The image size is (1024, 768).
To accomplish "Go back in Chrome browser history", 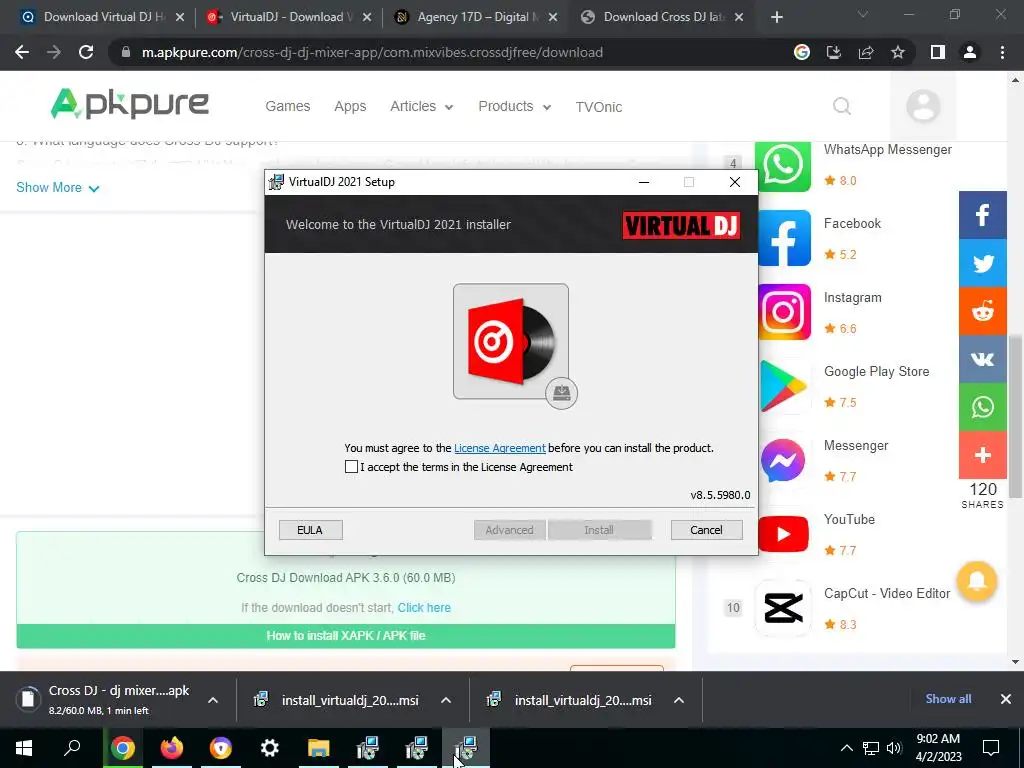I will pos(22,52).
